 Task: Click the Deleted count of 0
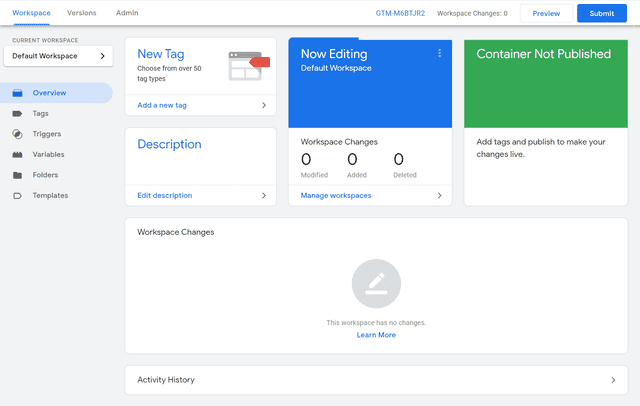point(399,159)
